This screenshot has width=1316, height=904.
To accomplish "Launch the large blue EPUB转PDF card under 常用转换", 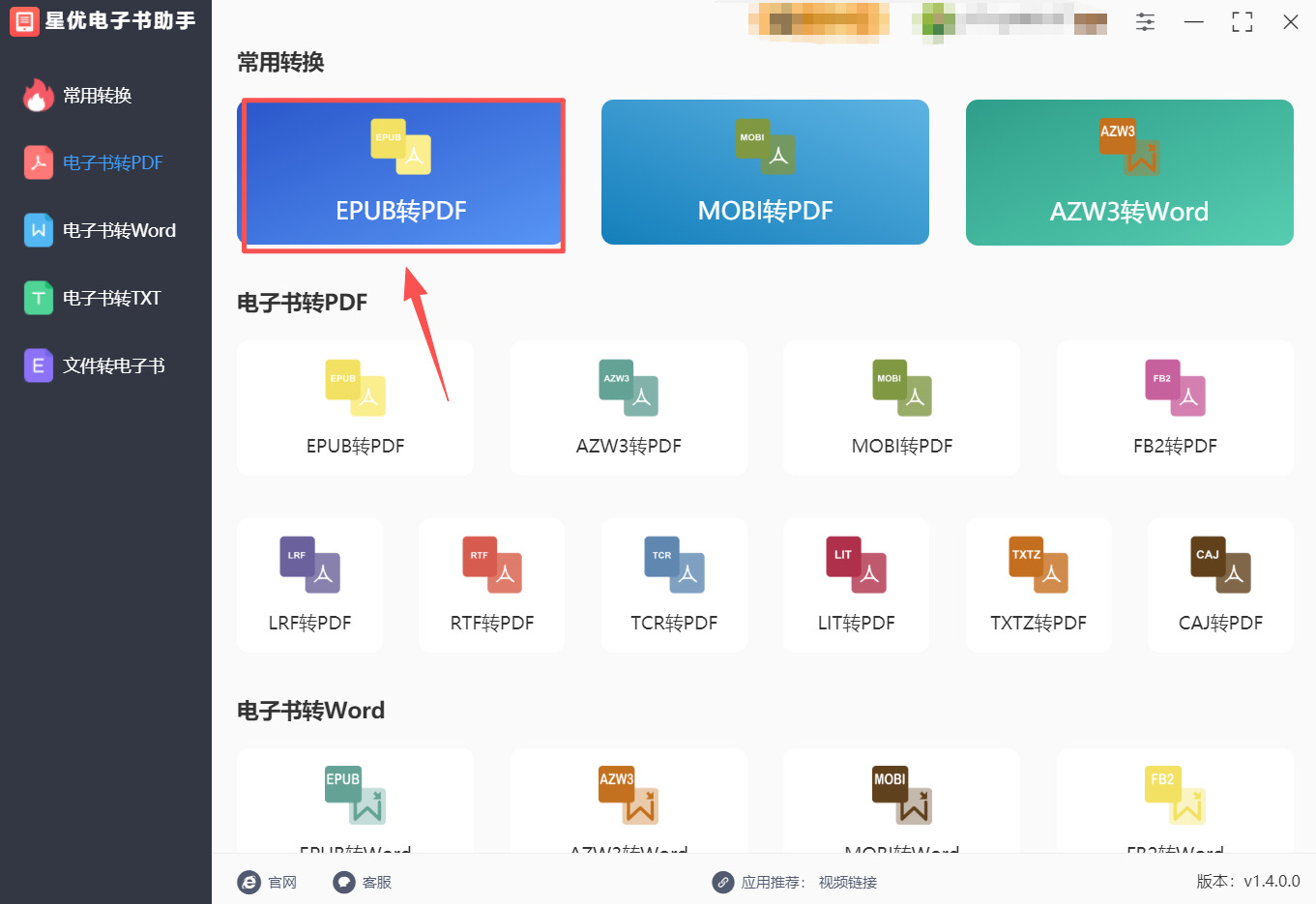I will coord(401,173).
